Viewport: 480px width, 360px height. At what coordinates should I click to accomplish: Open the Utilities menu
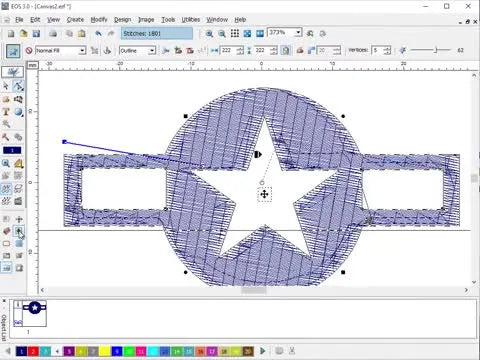(x=191, y=20)
